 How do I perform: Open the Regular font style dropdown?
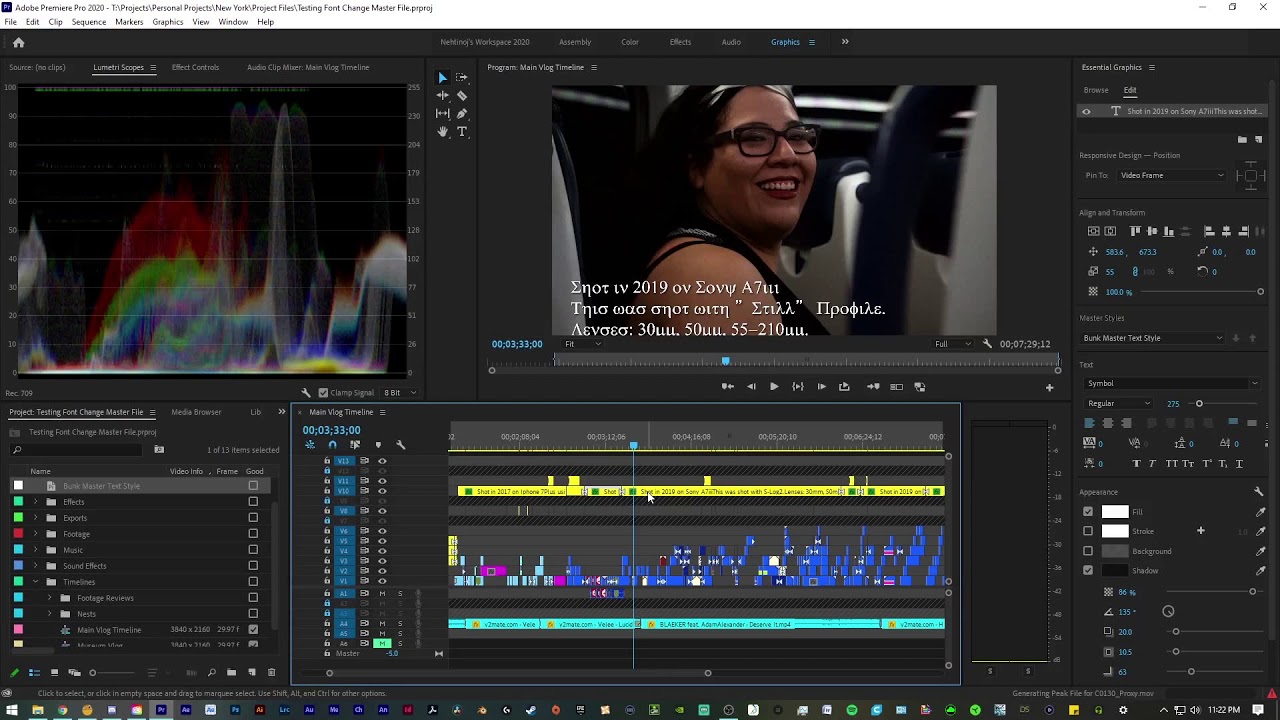1119,403
